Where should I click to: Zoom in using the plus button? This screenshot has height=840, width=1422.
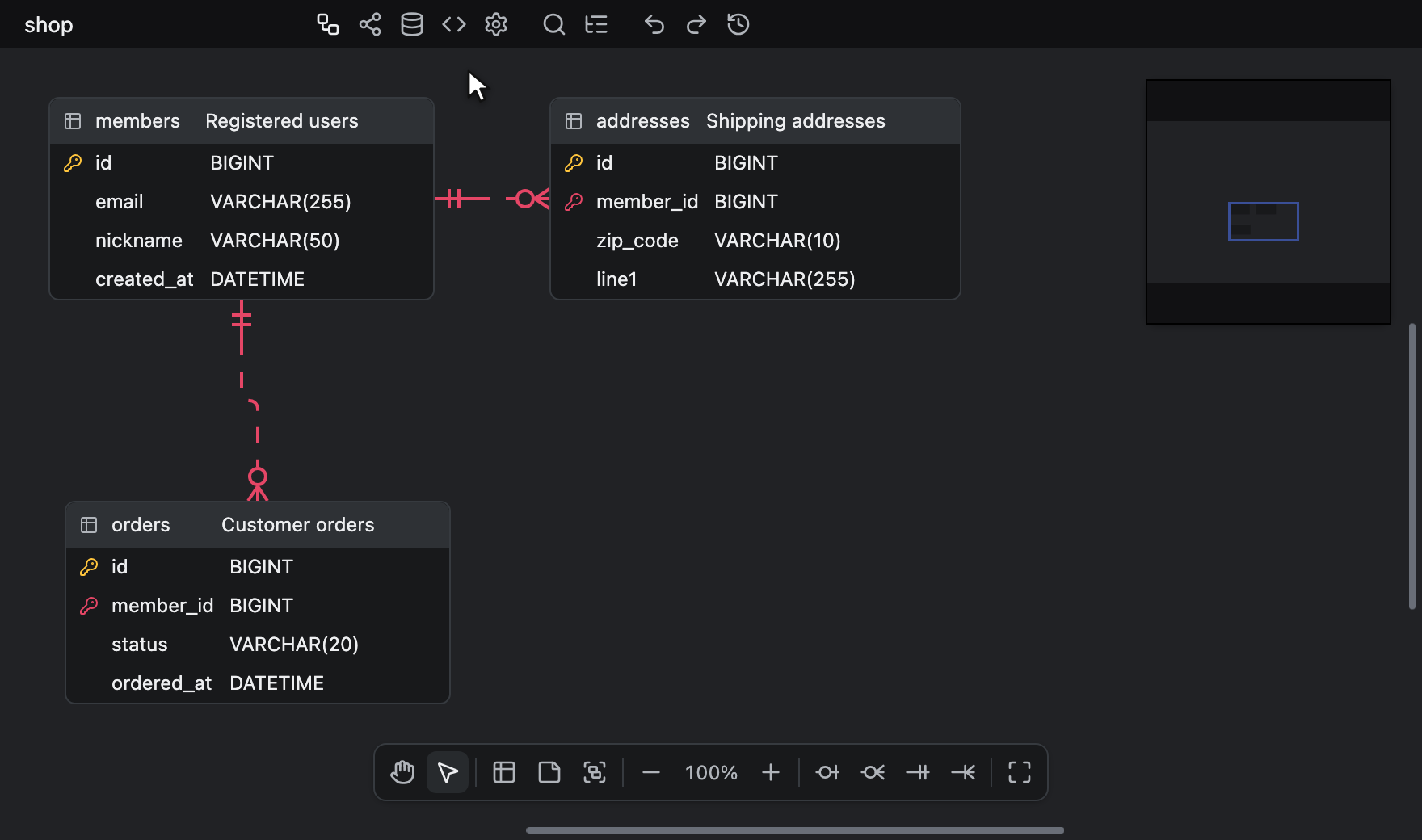click(x=771, y=772)
